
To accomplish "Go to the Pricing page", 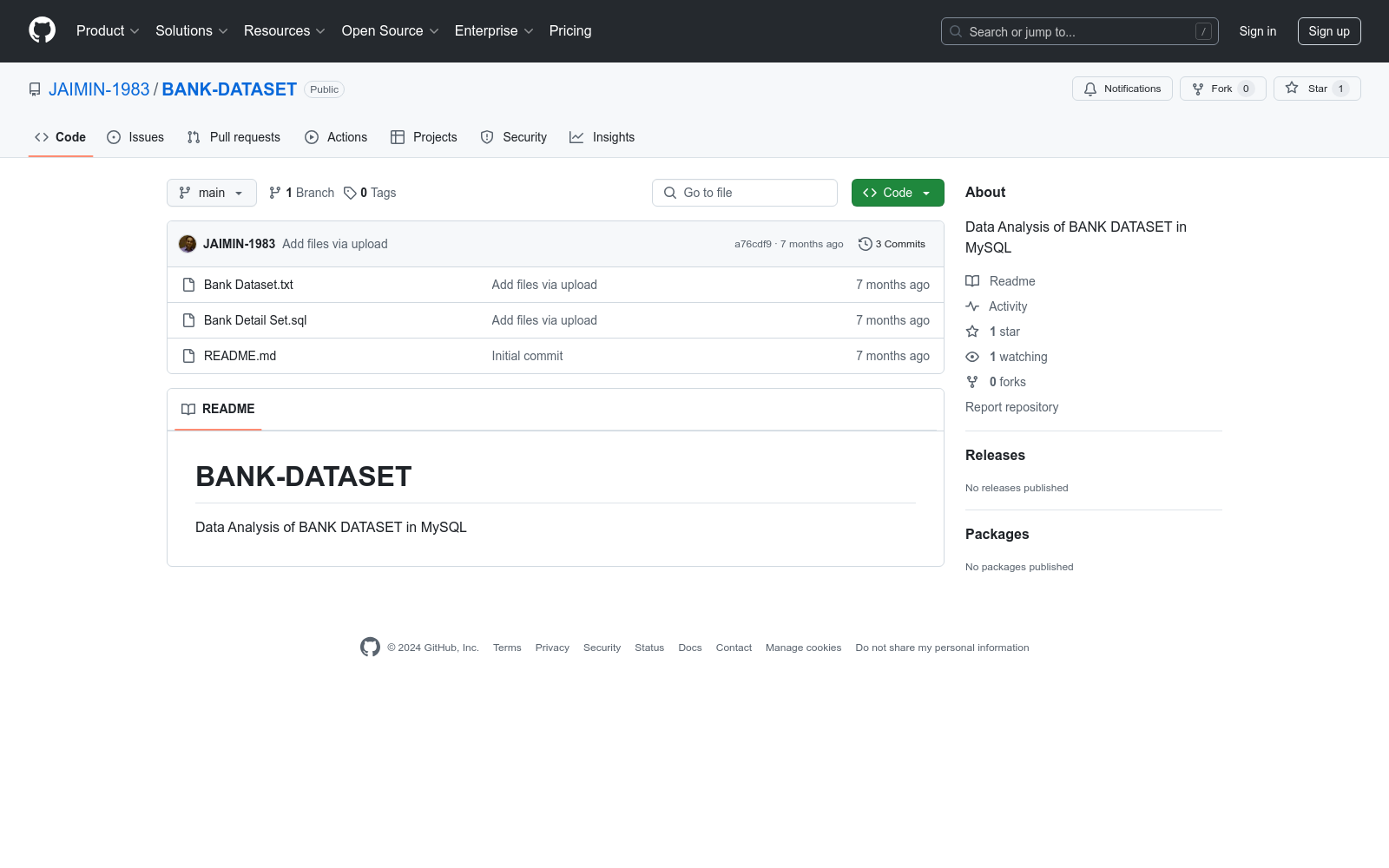I will coord(570,30).
